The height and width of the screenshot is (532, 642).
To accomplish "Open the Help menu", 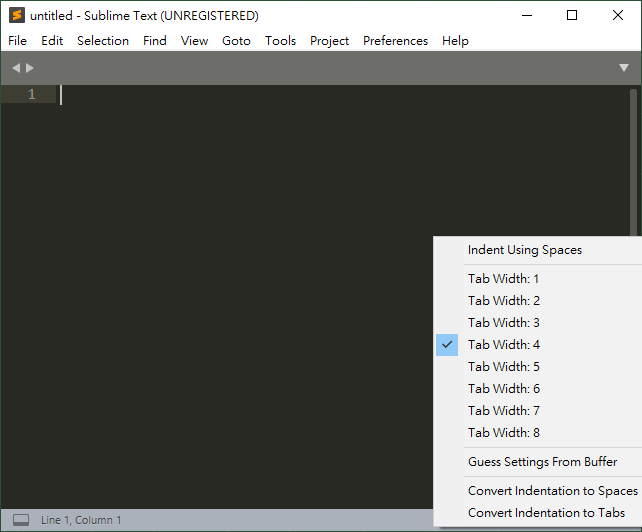I will (455, 41).
